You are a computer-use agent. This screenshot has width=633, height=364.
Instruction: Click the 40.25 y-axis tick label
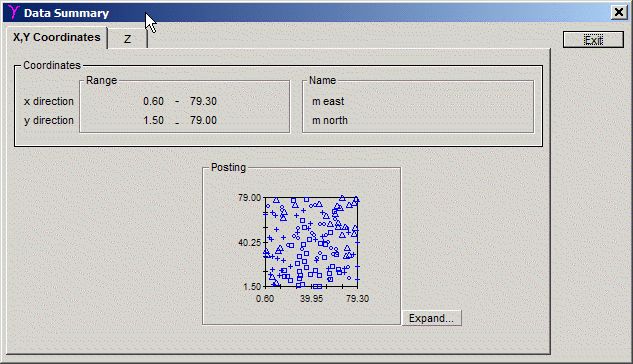[x=250, y=243]
